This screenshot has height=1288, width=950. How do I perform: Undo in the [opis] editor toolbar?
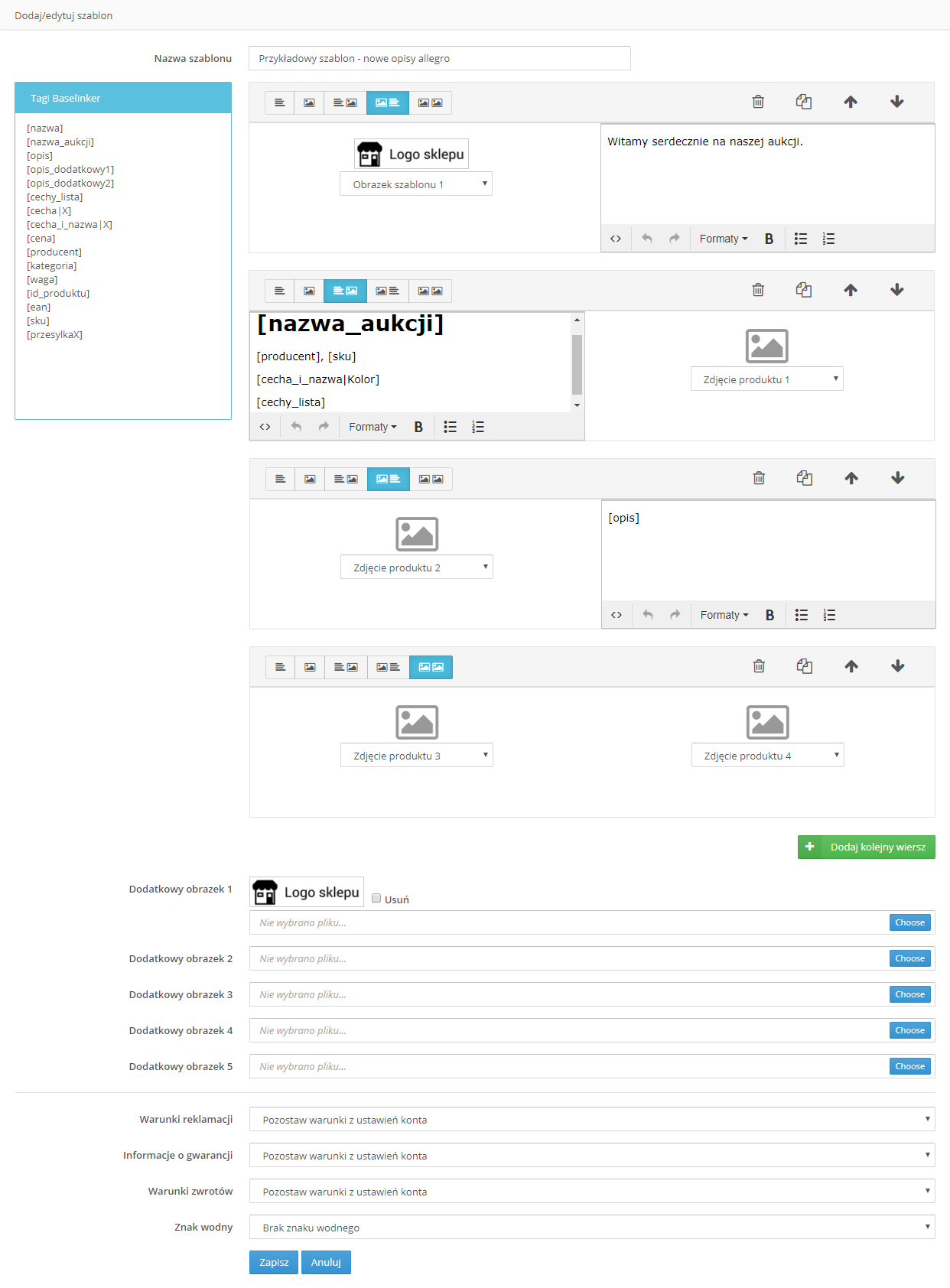pos(648,615)
